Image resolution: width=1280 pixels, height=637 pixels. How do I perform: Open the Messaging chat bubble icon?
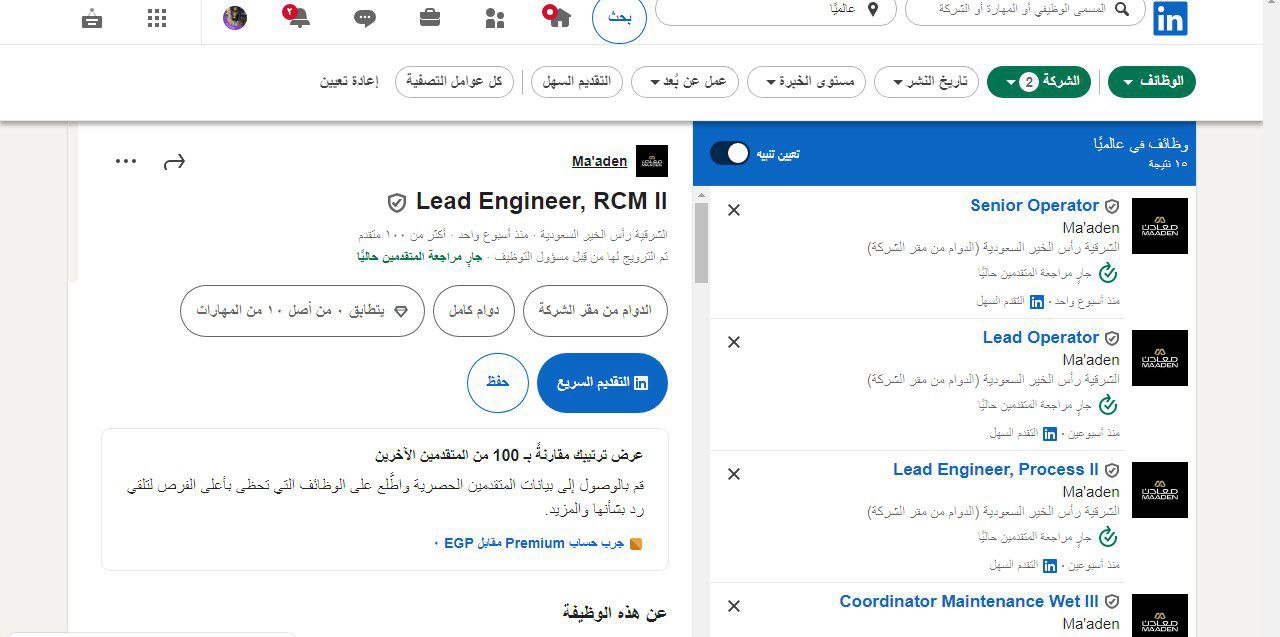(365, 17)
